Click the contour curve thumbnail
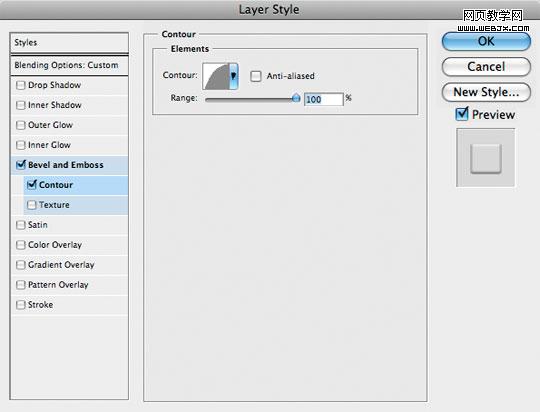 pos(216,76)
